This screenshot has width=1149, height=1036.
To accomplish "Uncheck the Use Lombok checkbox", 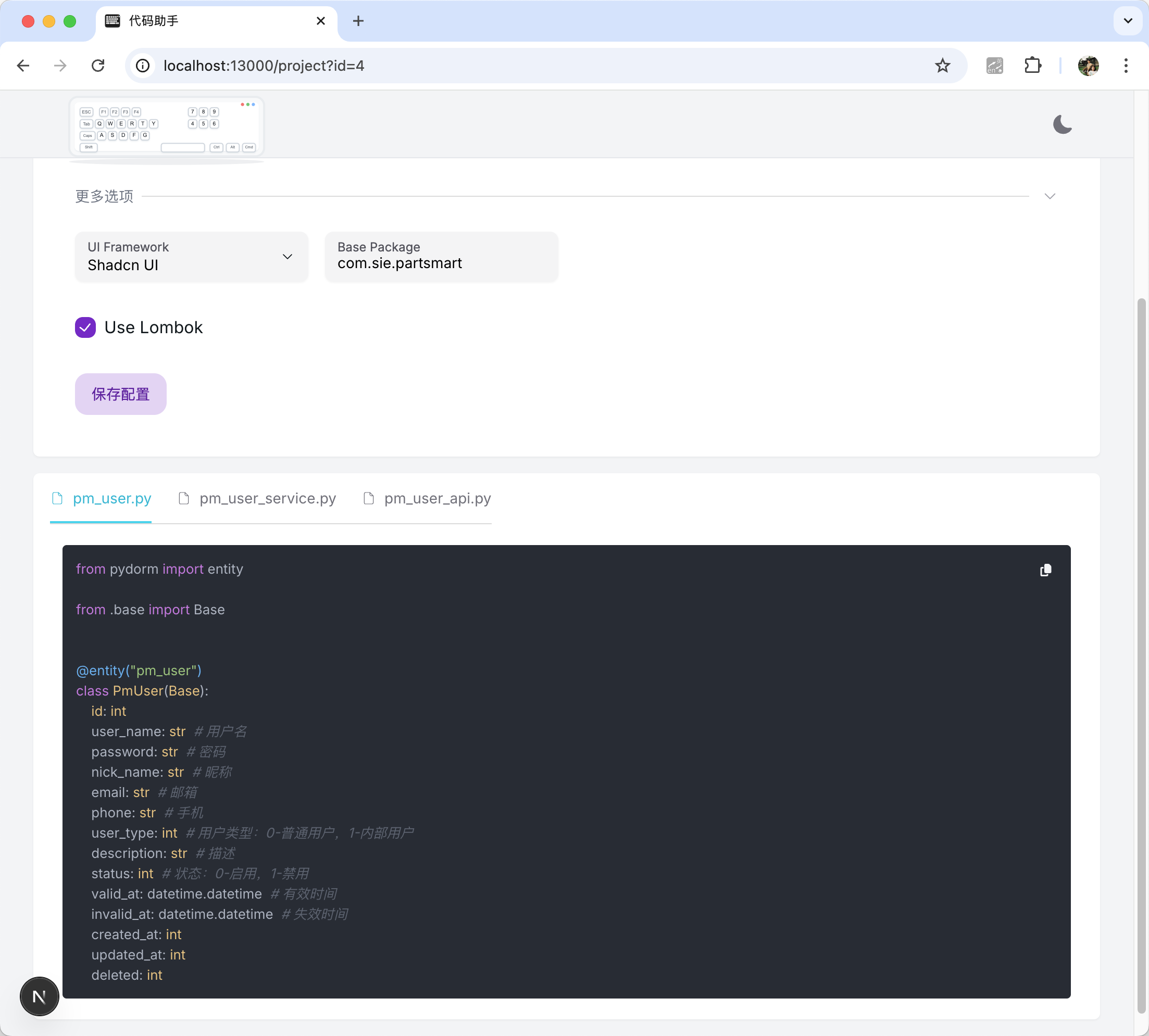I will point(85,327).
